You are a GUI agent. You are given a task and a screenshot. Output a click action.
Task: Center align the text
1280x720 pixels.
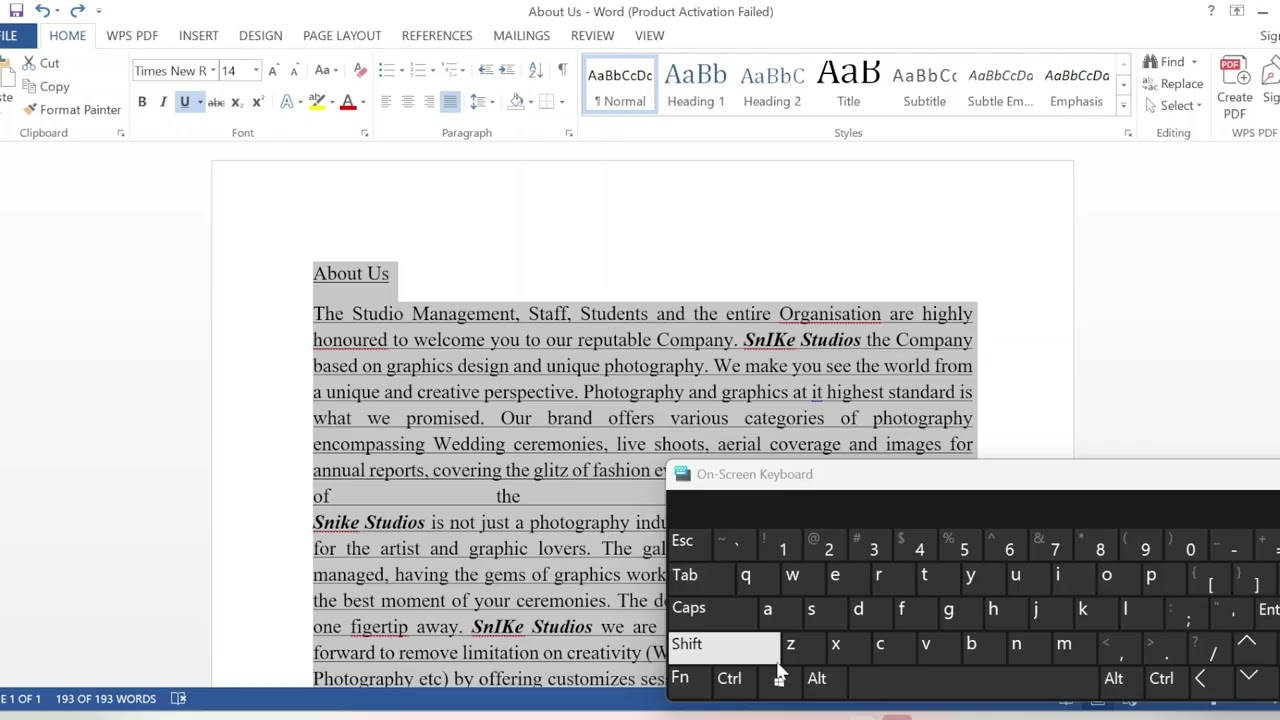(408, 102)
